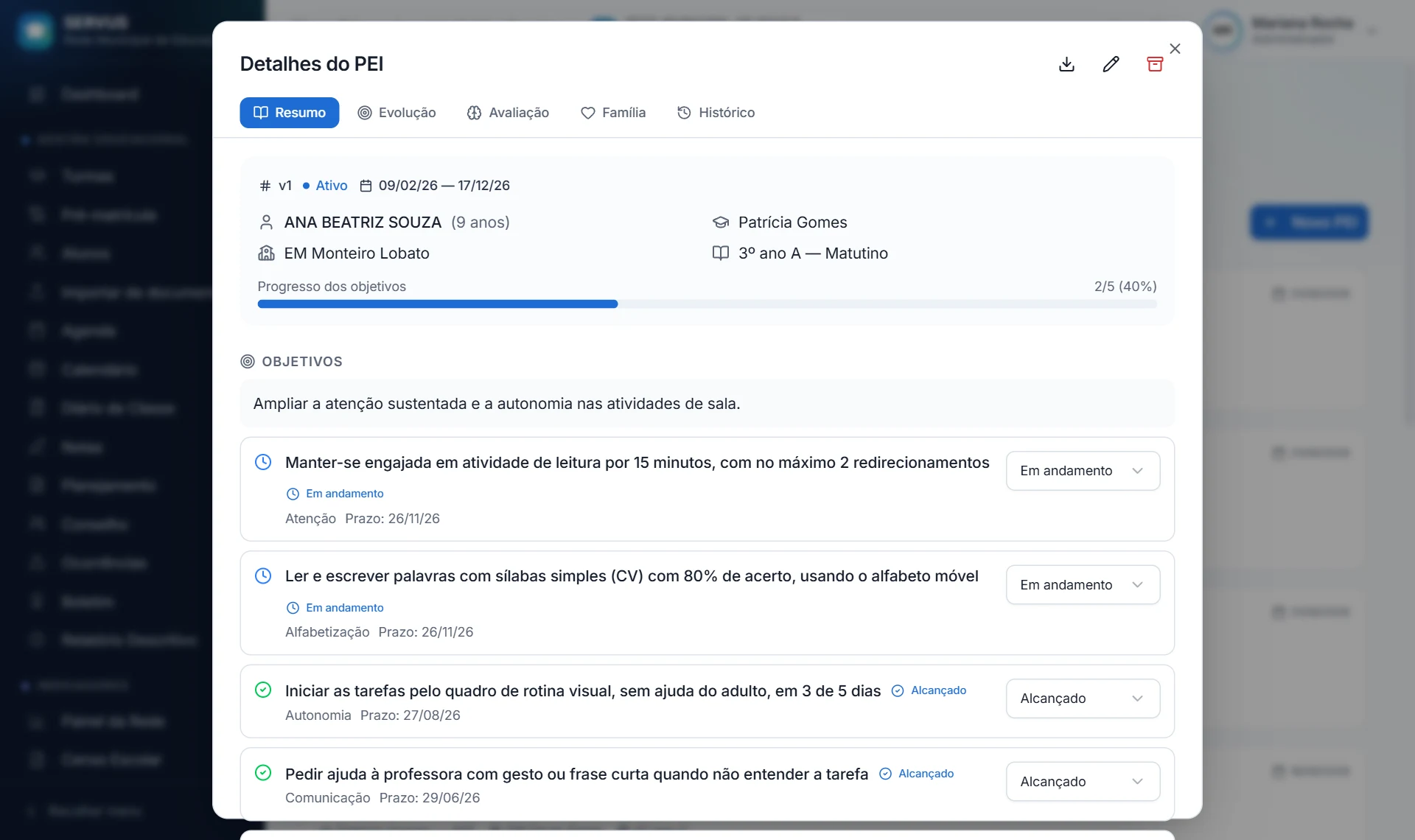Screen dimensions: 1415x840
Task: Close the Detalhes do PEI dialog
Action: pyautogui.click(x=1175, y=49)
